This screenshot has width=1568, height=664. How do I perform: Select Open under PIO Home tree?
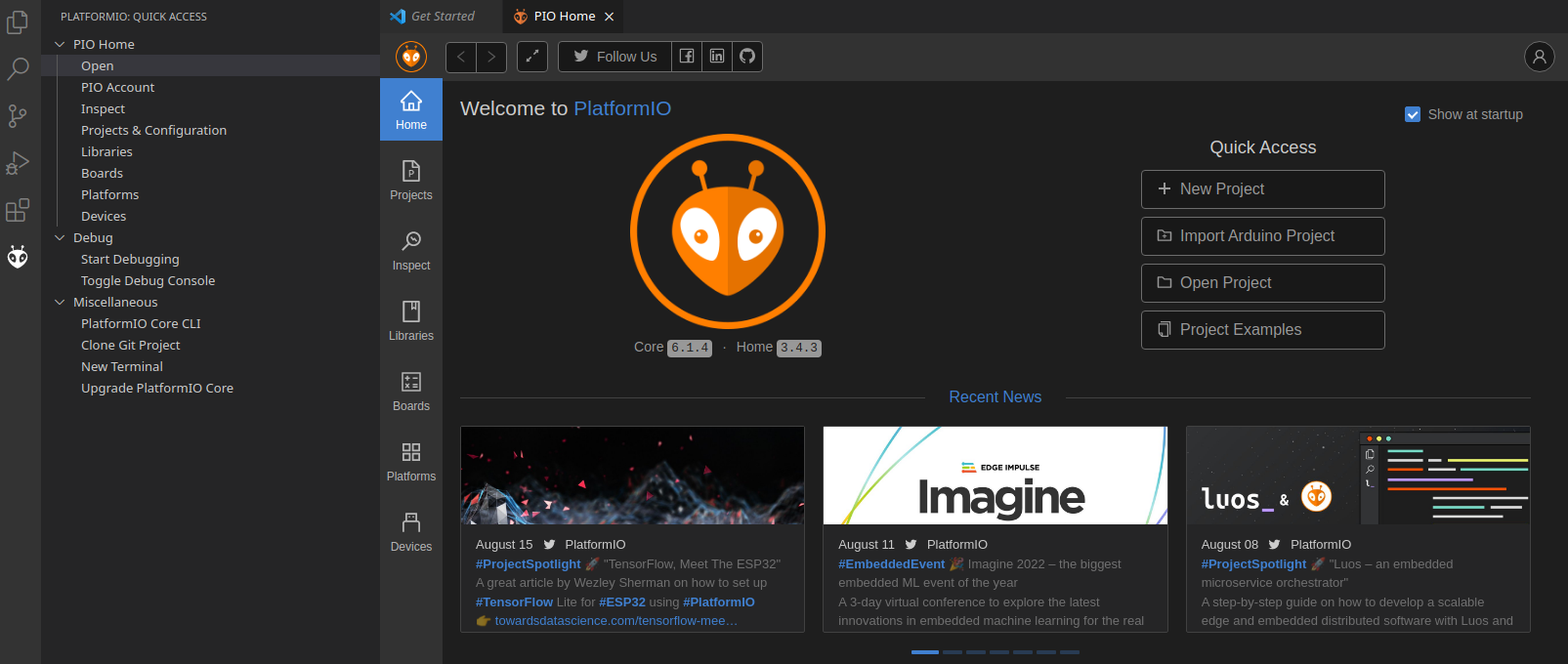tap(210, 65)
